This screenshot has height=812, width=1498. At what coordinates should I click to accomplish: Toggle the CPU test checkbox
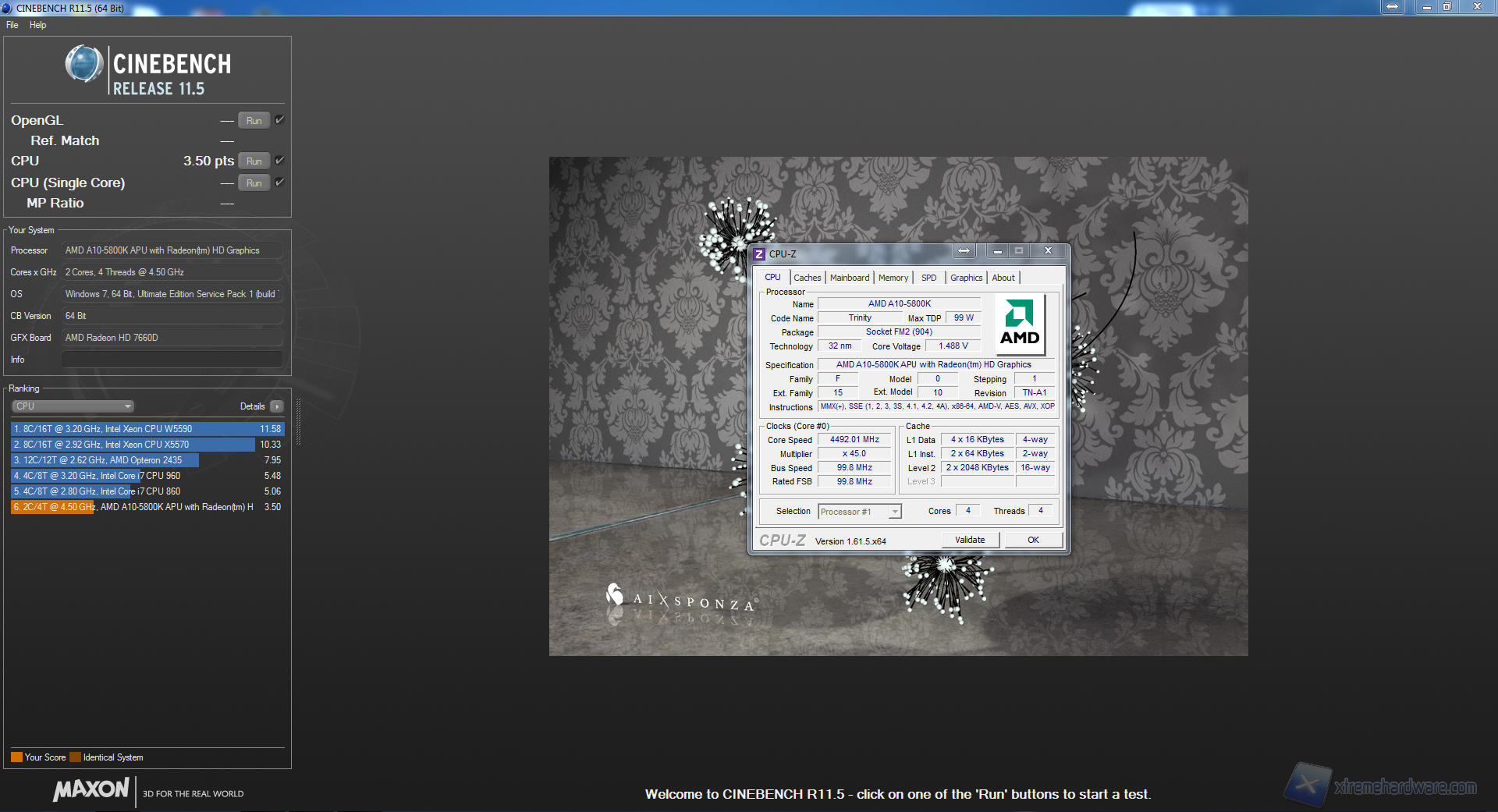click(x=280, y=161)
